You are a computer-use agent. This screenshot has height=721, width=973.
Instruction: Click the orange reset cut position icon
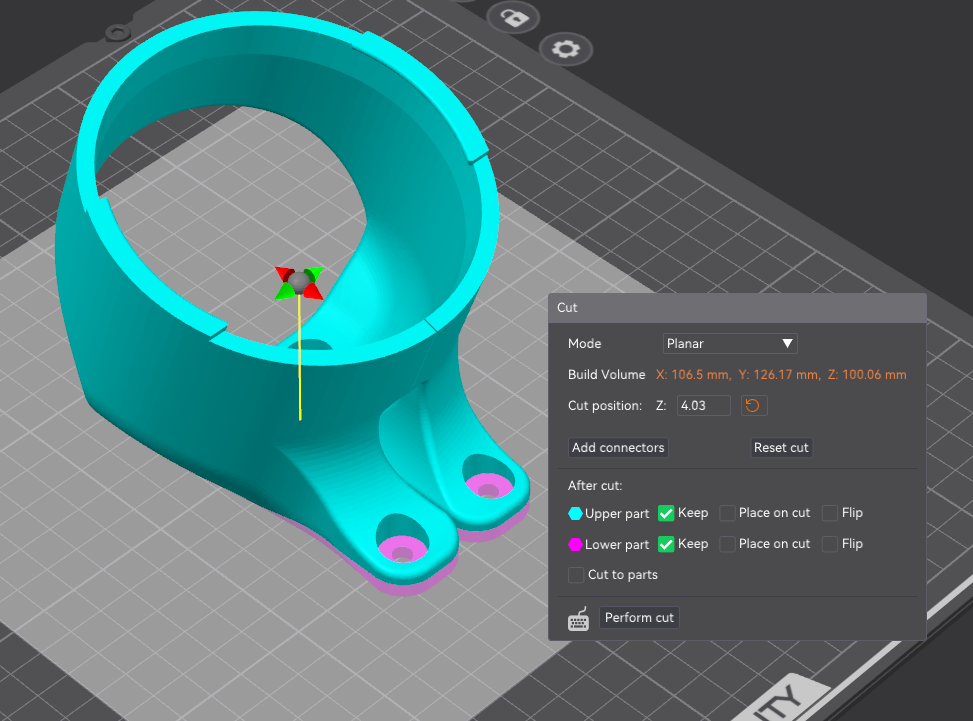coord(754,406)
